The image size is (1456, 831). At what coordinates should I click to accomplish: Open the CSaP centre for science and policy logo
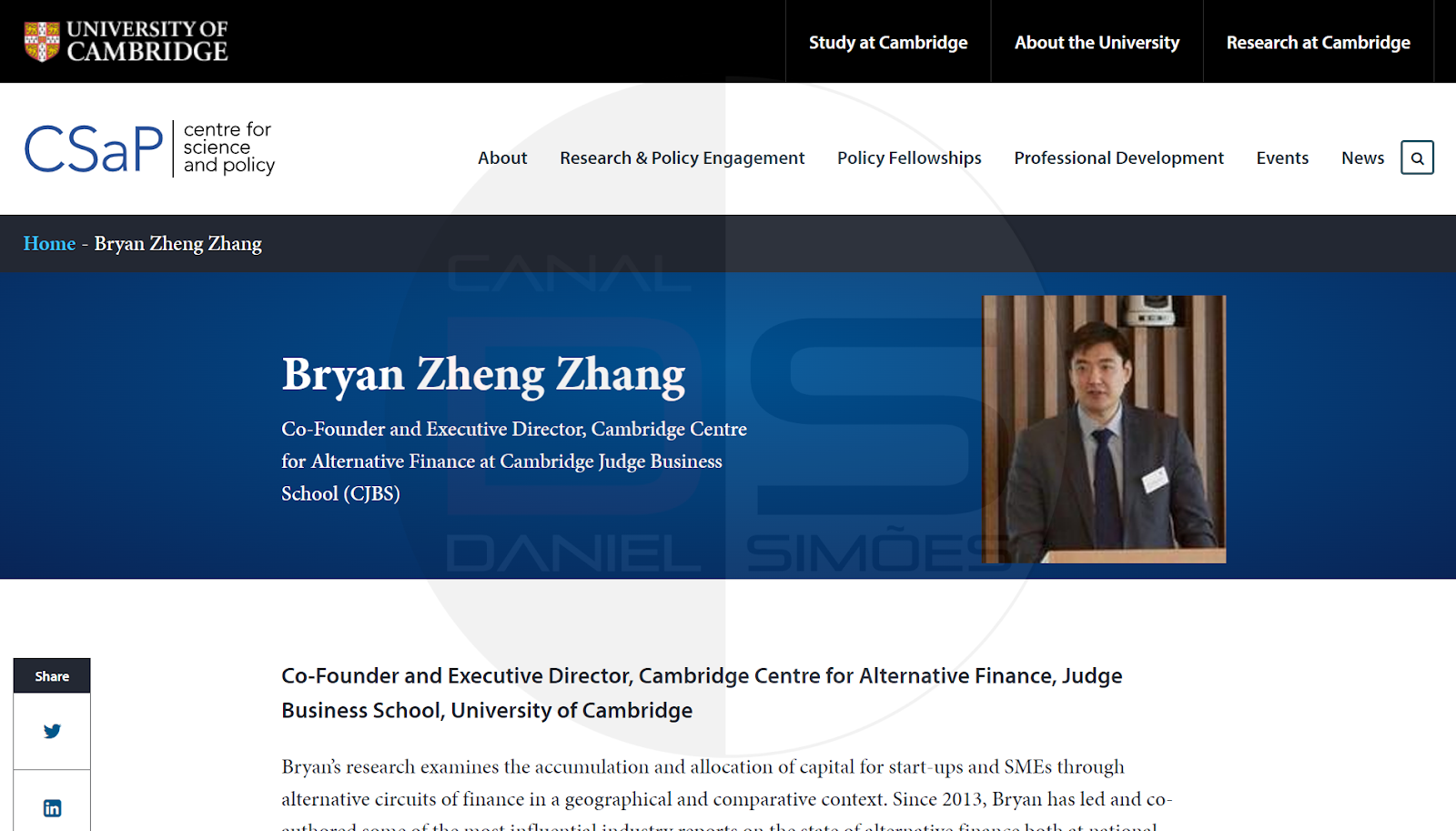pos(149,148)
